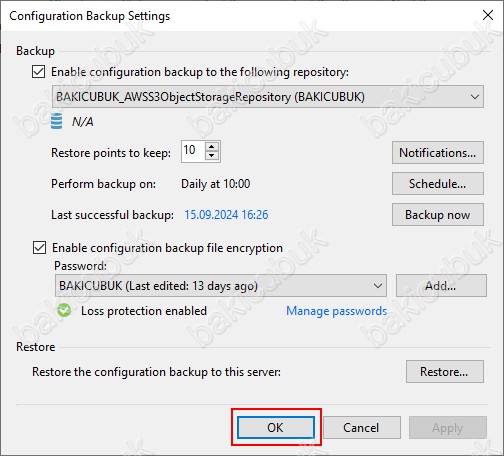Cancel the configuration backup dialog
This screenshot has width=504, height=456.
362,427
